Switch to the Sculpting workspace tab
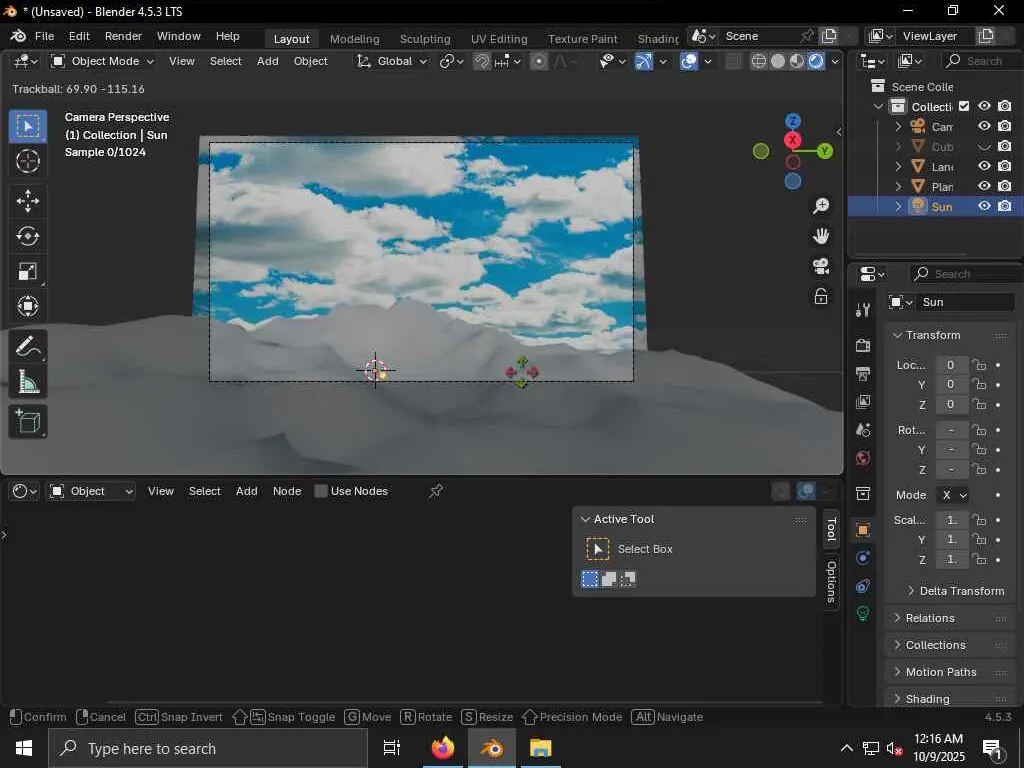1024x768 pixels. pyautogui.click(x=425, y=39)
